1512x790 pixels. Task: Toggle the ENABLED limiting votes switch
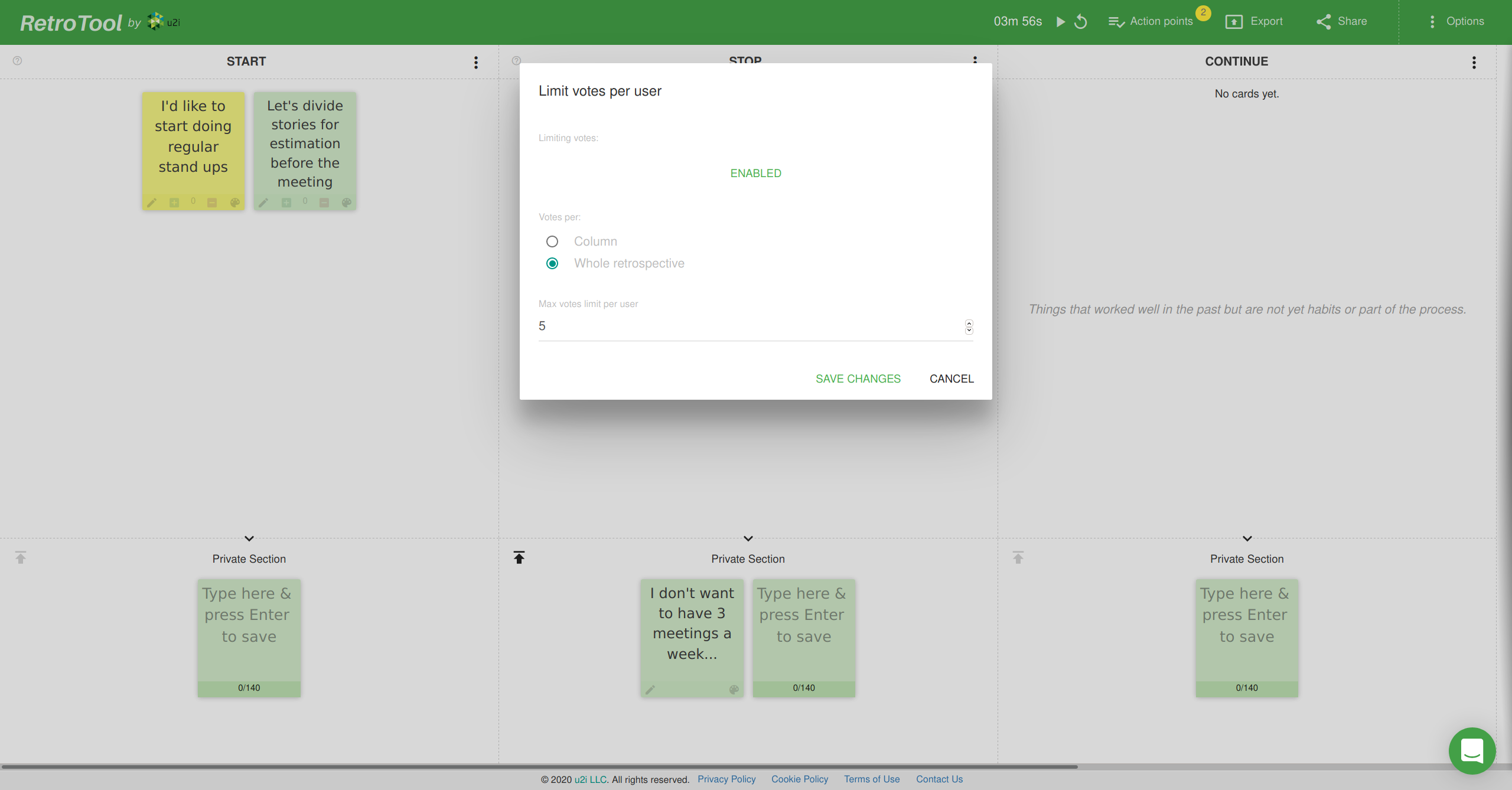coord(755,173)
